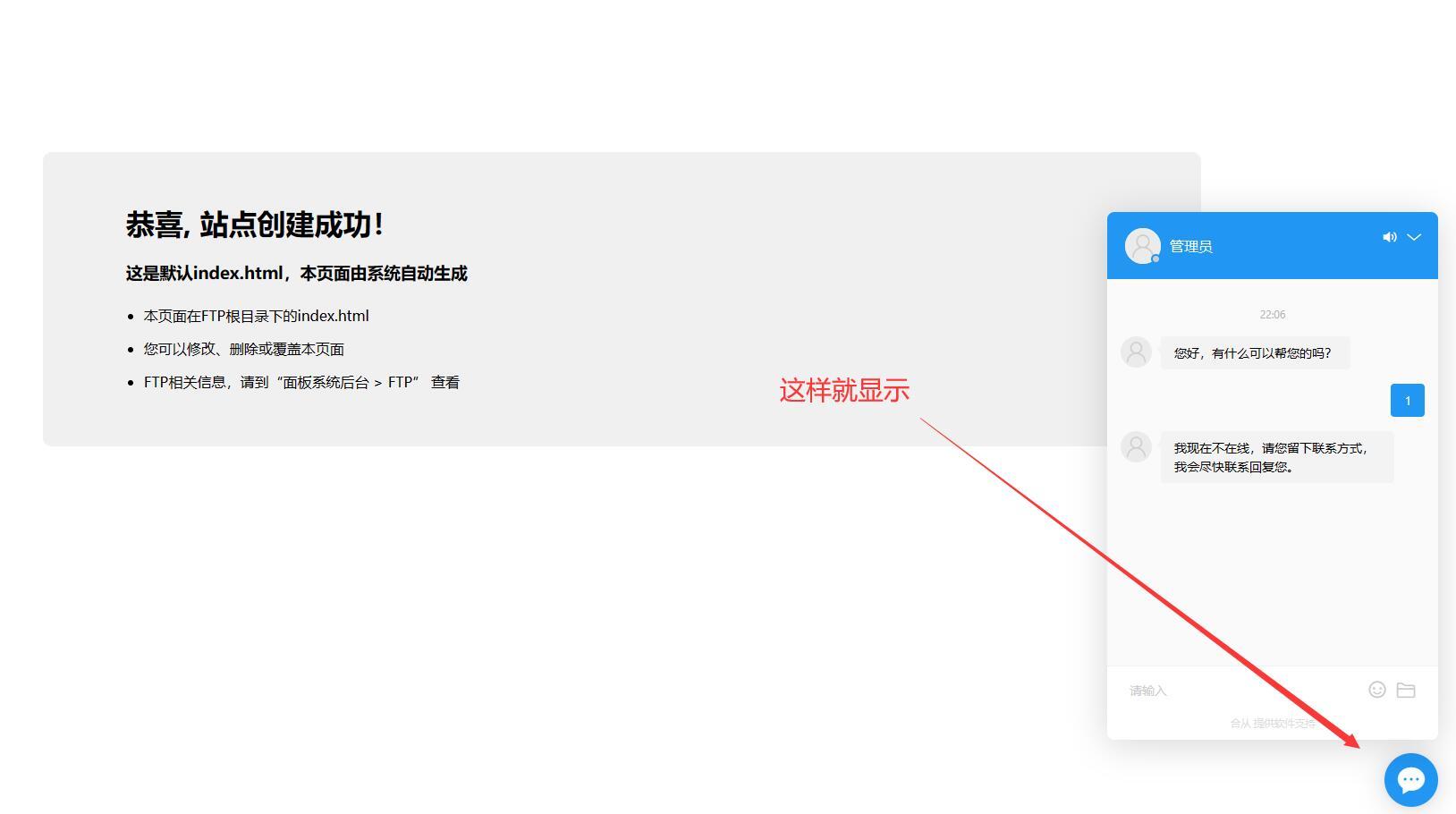The height and width of the screenshot is (814, 1456).
Task: Click the 查看 link for FTP information
Action: click(x=445, y=382)
